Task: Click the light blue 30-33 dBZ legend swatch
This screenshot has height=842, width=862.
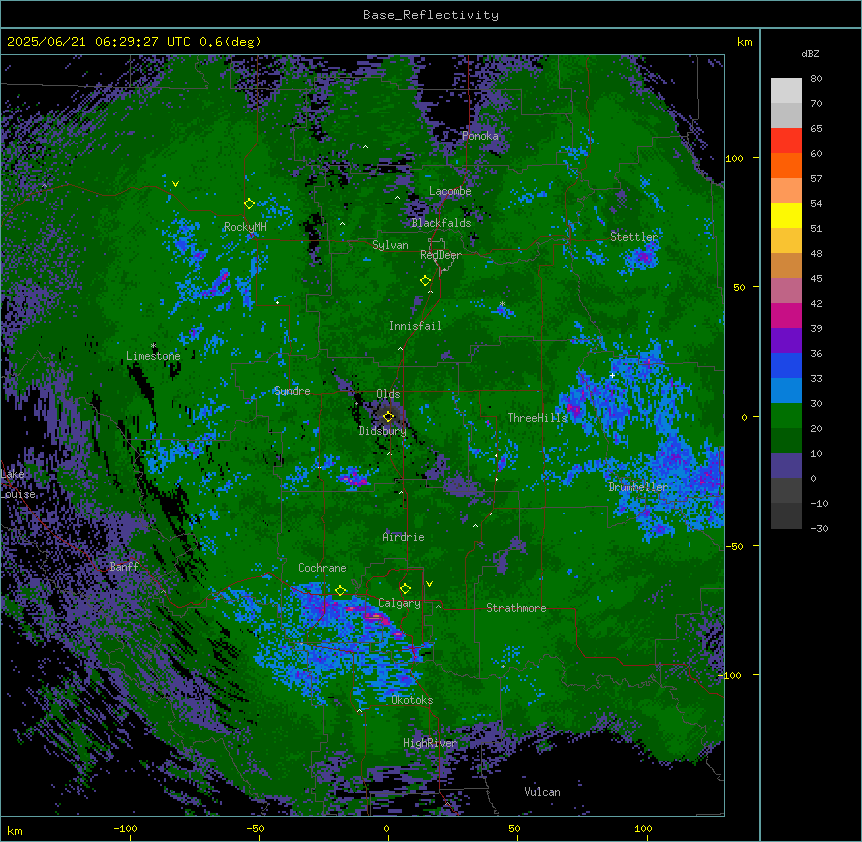Action: point(786,391)
